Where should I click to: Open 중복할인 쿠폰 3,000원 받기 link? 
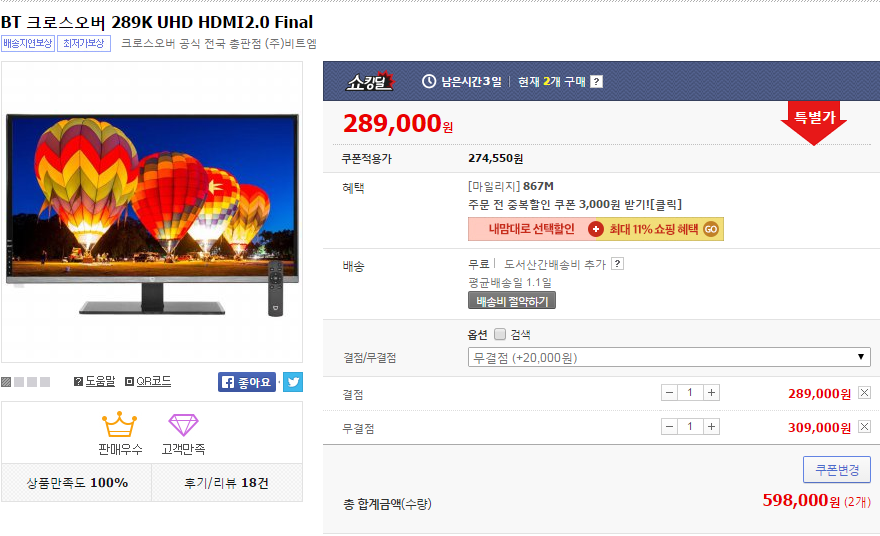click(575, 205)
